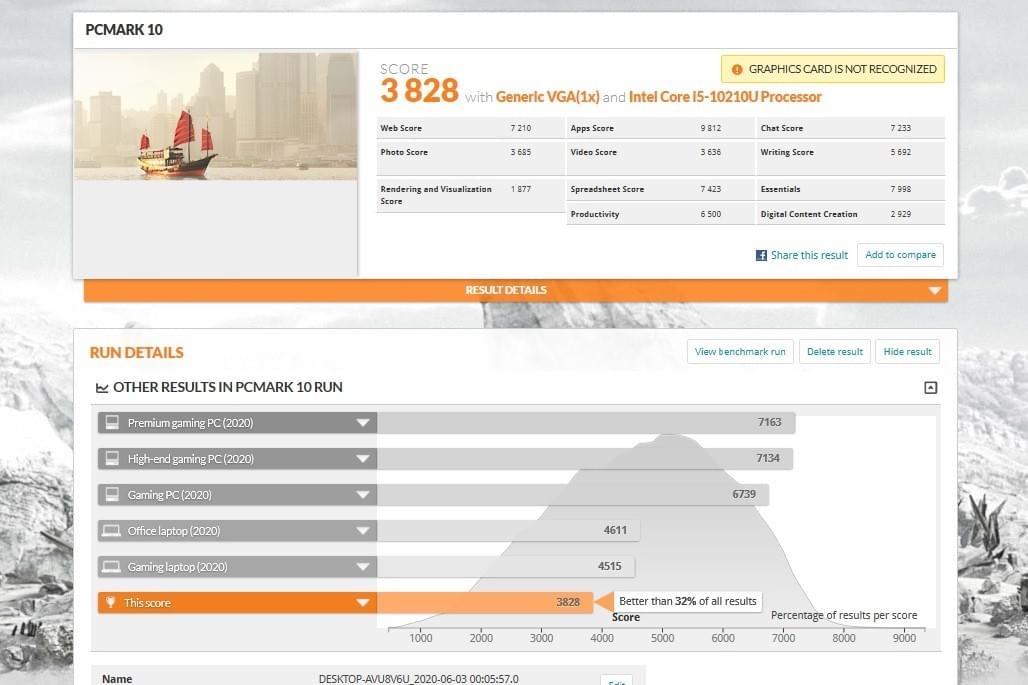Click Hide result button

907,352
